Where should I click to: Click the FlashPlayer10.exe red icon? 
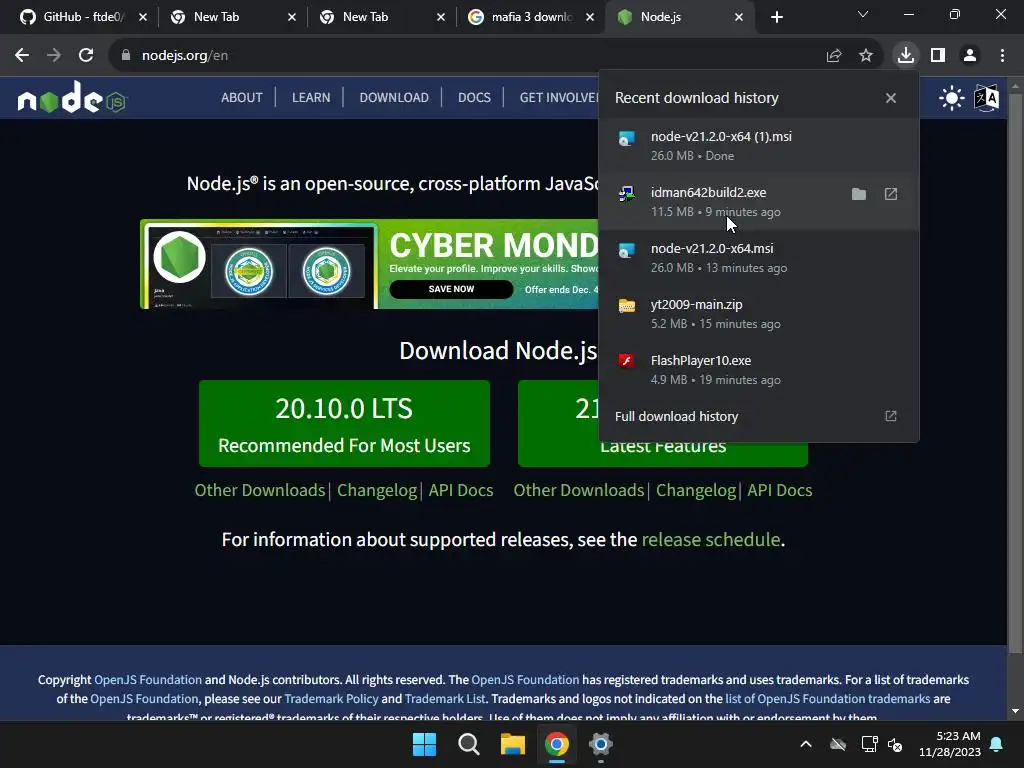click(x=627, y=361)
